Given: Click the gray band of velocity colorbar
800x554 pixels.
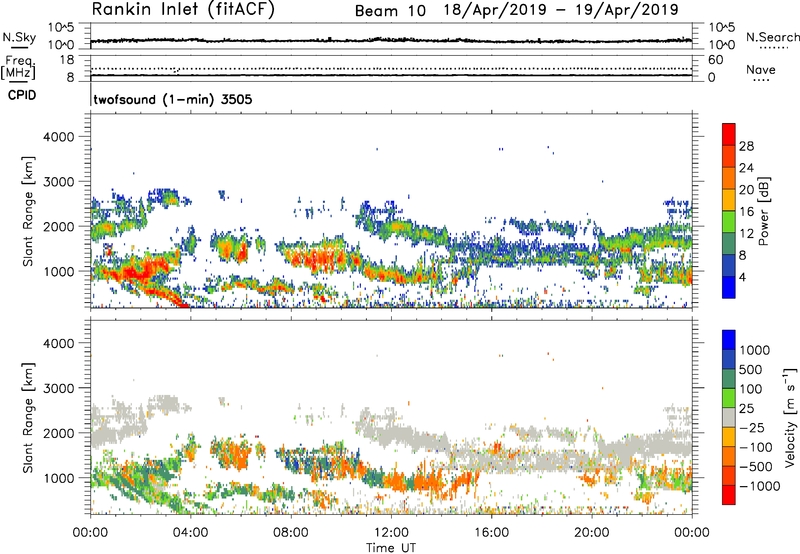Looking at the screenshot, I should pyautogui.click(x=729, y=417).
